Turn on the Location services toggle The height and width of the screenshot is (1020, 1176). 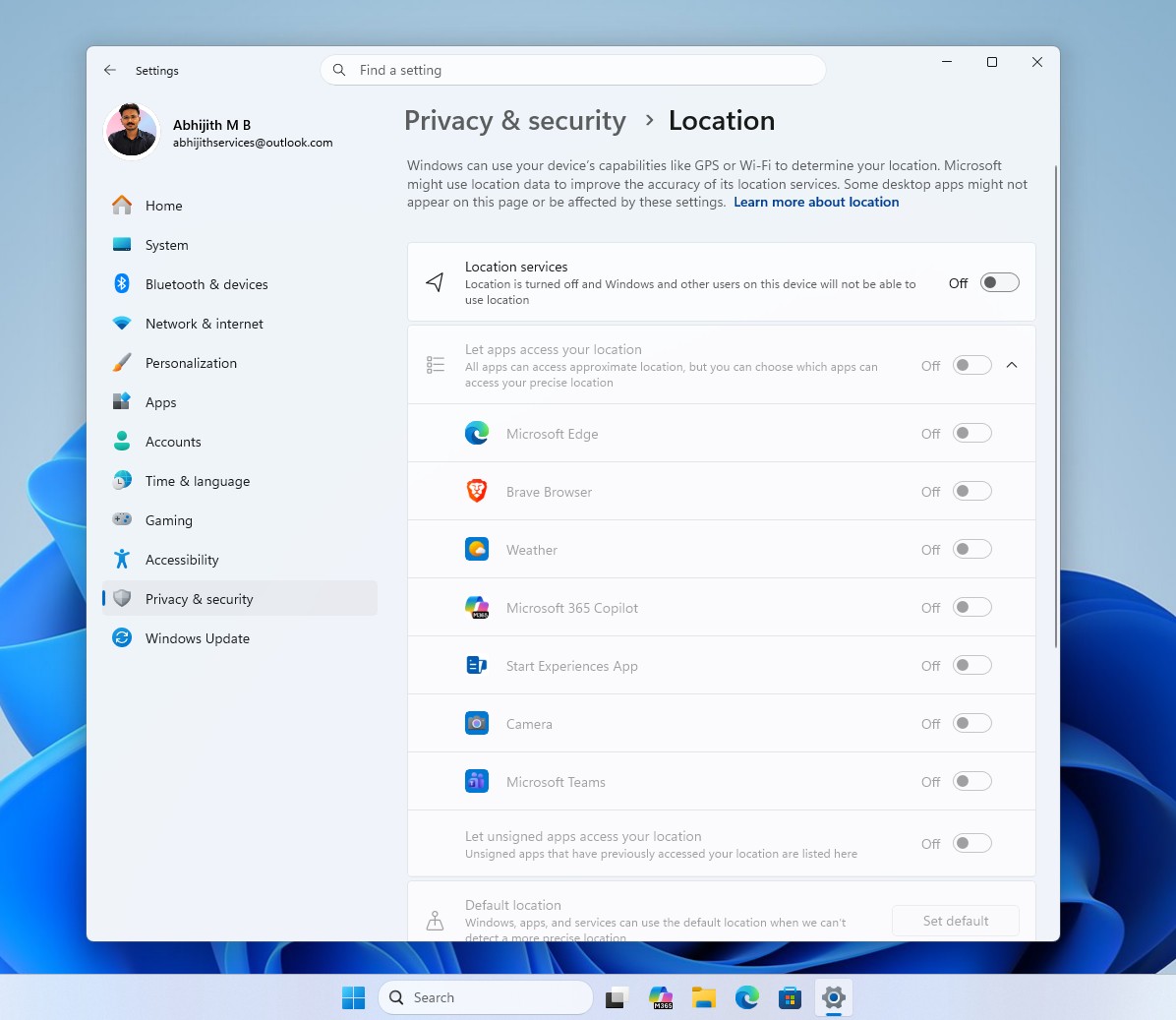(1000, 282)
